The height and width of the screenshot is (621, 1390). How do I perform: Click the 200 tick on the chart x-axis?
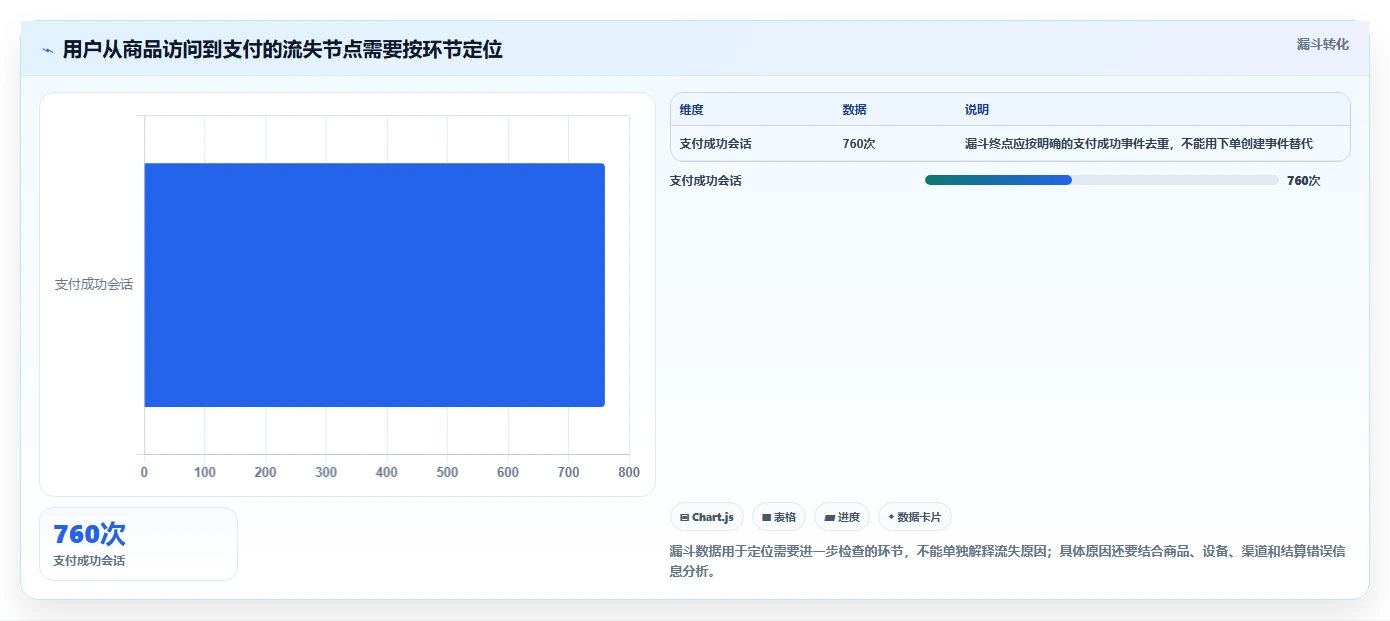265,472
